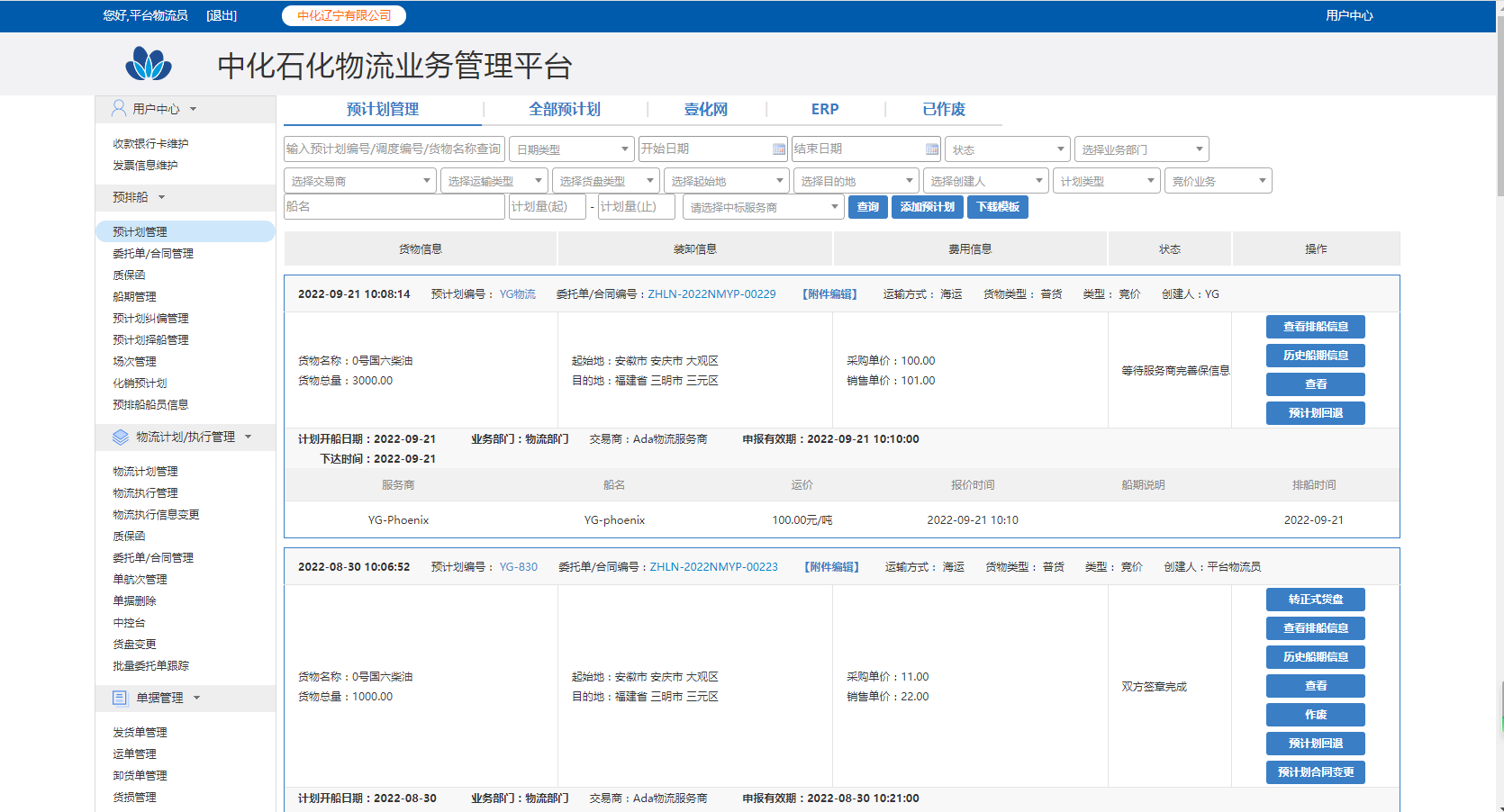Open 收款银行卡维护 in sidebar
The image size is (1504, 812).
150,144
